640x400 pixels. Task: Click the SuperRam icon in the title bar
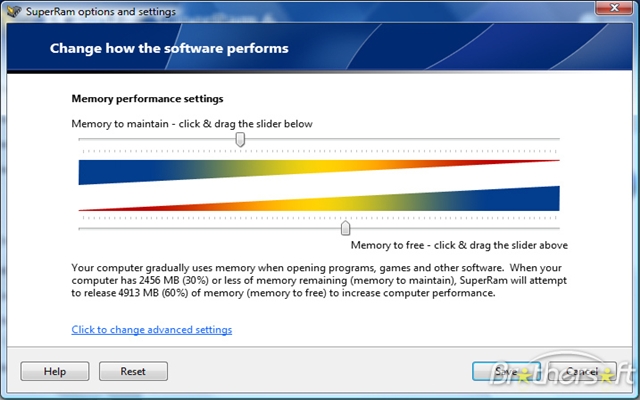(x=13, y=11)
